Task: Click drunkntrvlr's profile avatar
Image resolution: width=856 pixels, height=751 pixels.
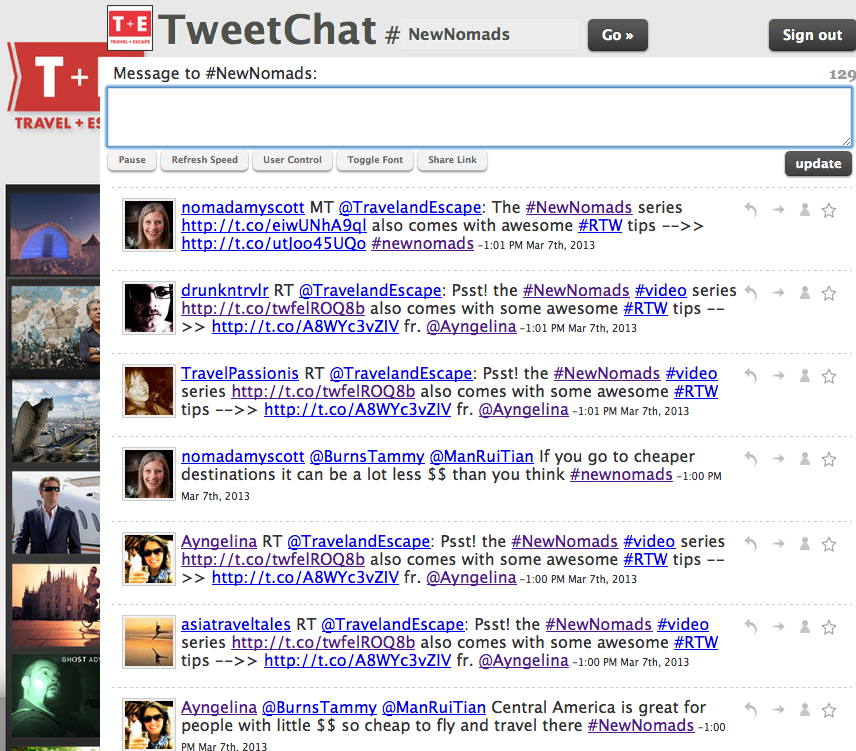Action: (x=149, y=307)
